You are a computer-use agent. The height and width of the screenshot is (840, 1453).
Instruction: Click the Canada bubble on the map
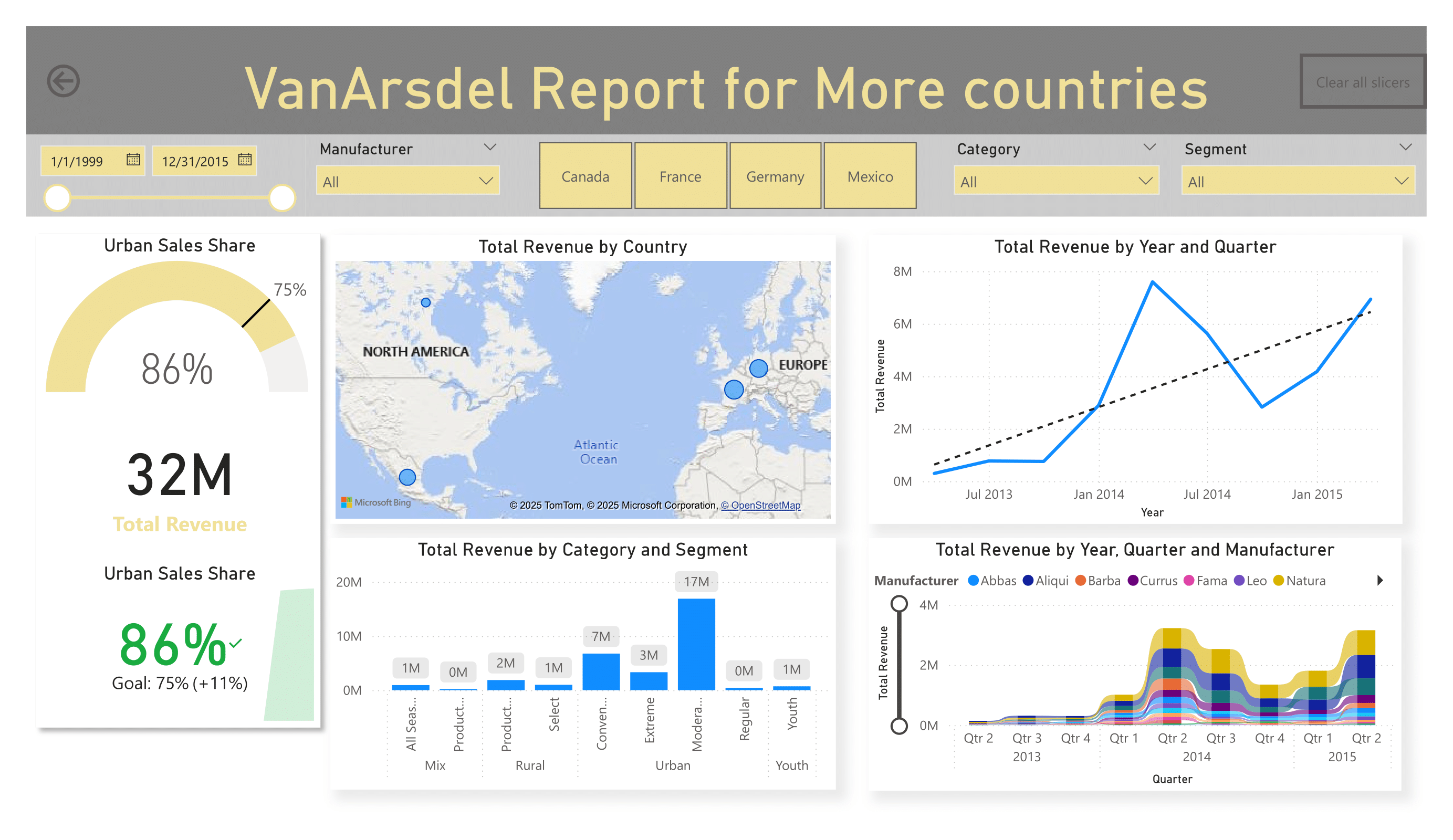click(425, 303)
